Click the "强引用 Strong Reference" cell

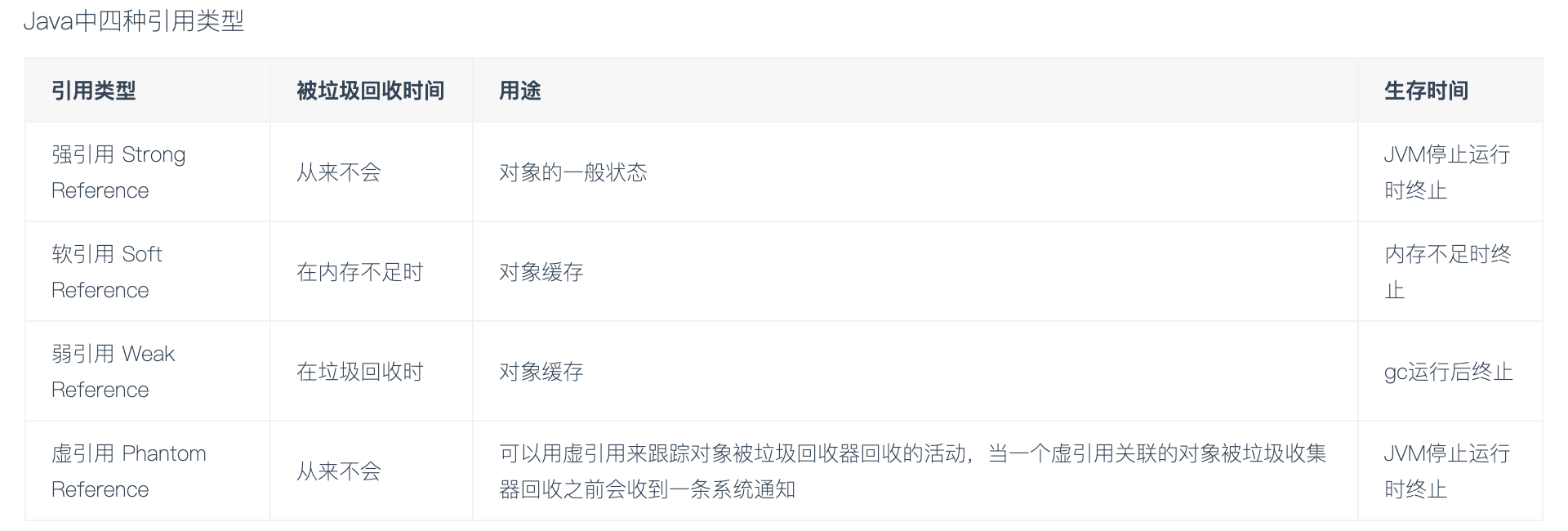click(x=118, y=172)
